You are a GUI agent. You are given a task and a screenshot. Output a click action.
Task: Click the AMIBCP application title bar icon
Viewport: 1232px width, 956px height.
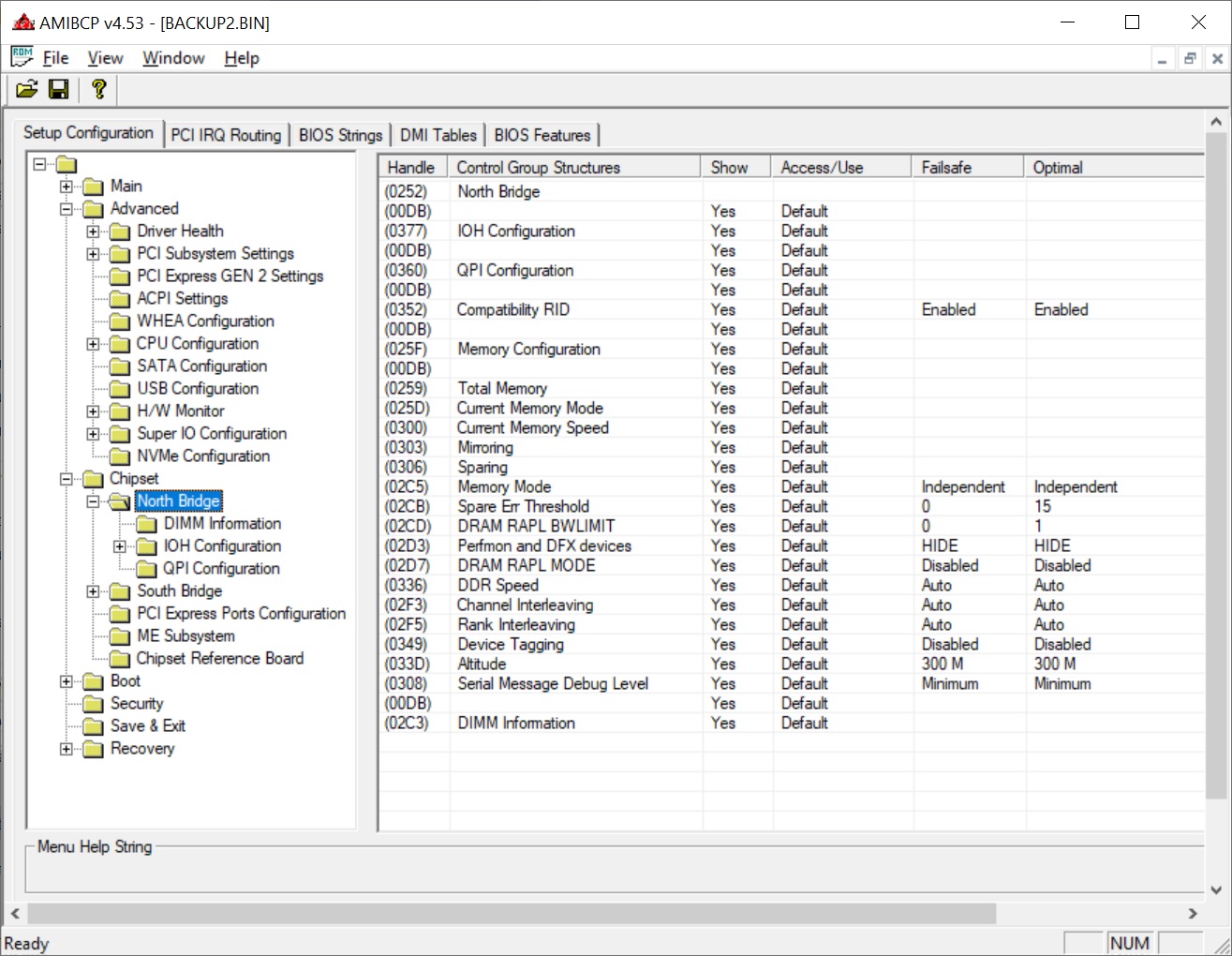(22, 22)
